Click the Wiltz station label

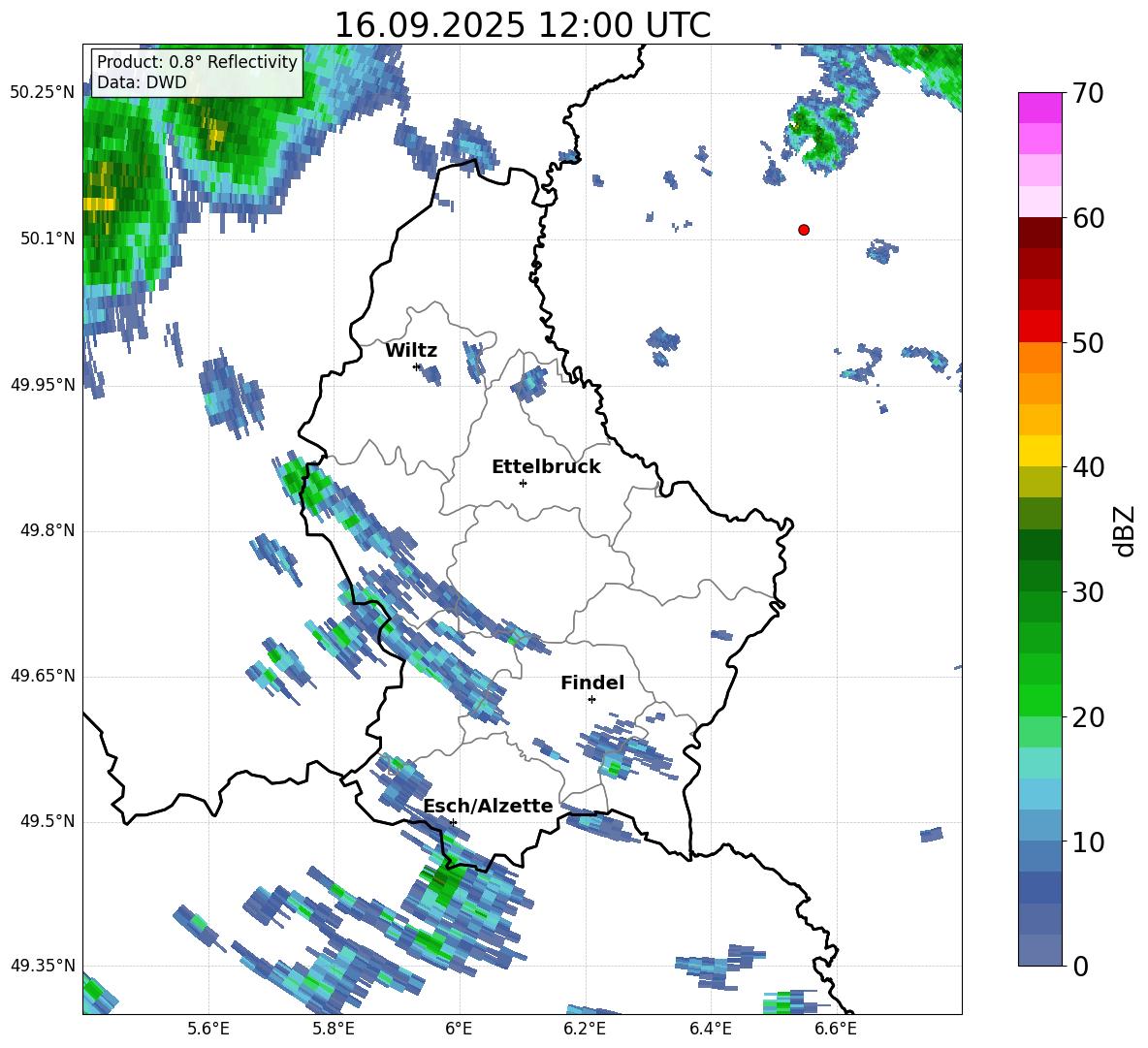coord(411,351)
